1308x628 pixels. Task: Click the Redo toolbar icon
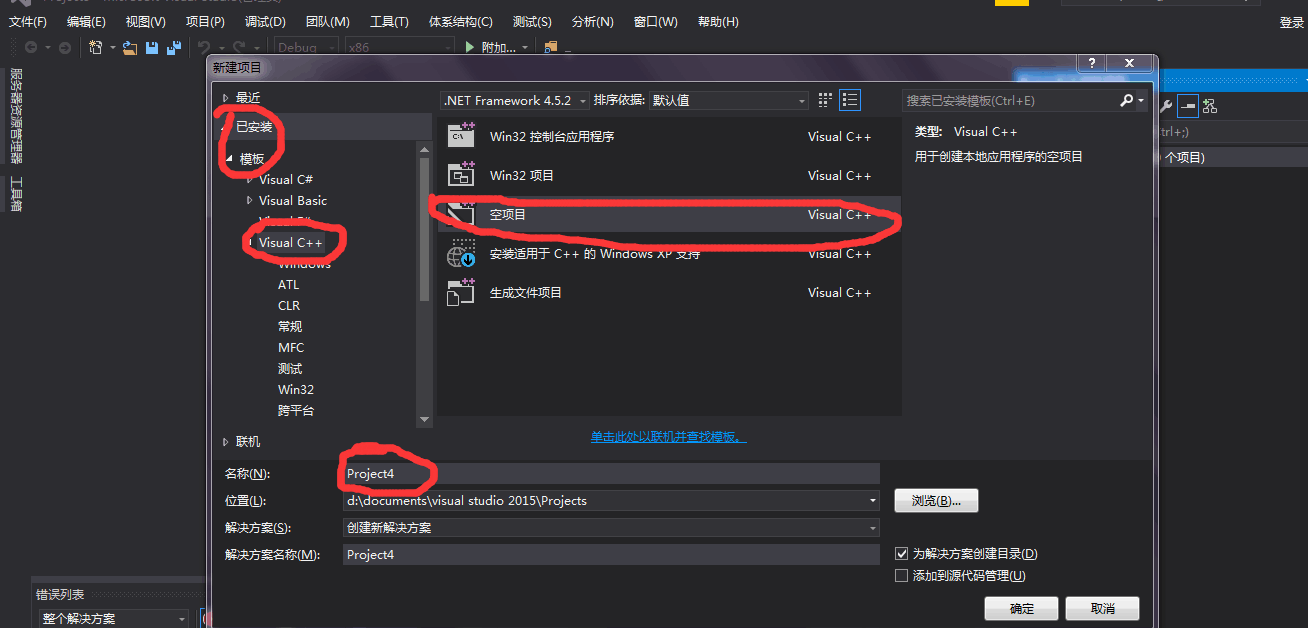(x=239, y=47)
